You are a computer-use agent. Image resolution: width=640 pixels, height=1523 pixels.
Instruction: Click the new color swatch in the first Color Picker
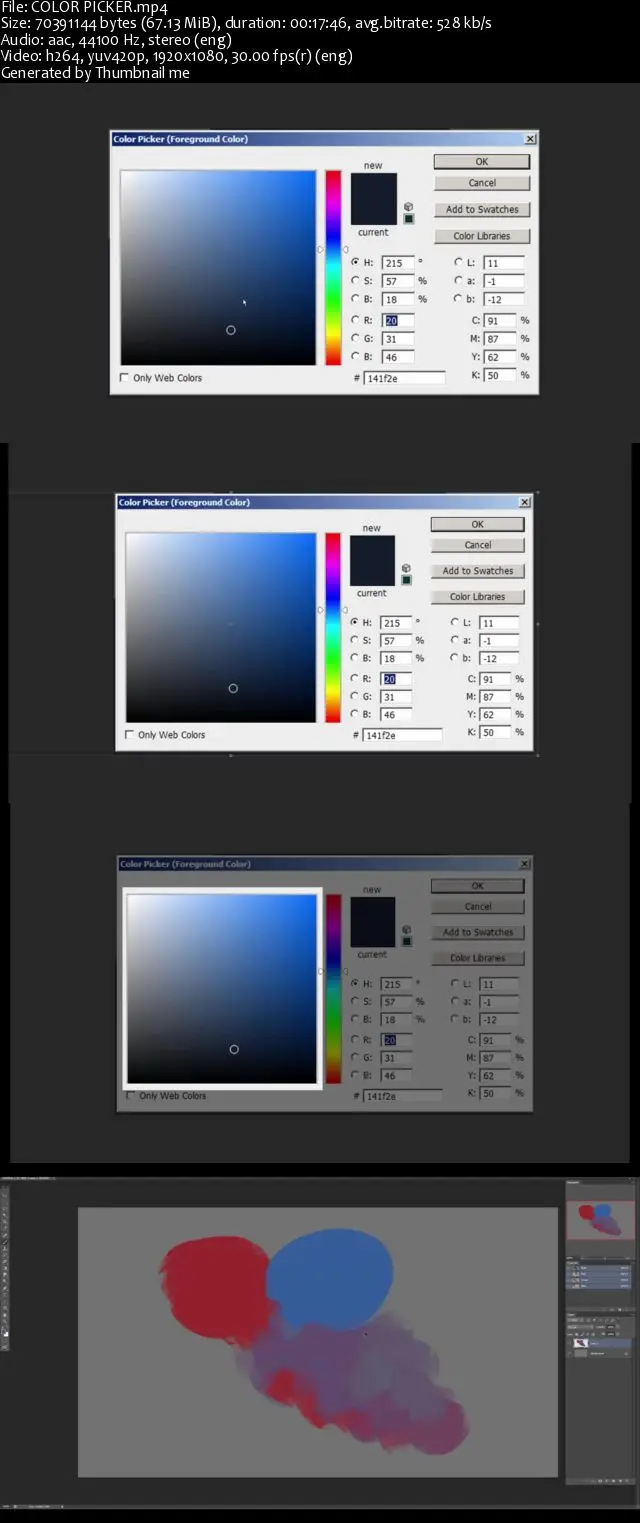(x=373, y=186)
